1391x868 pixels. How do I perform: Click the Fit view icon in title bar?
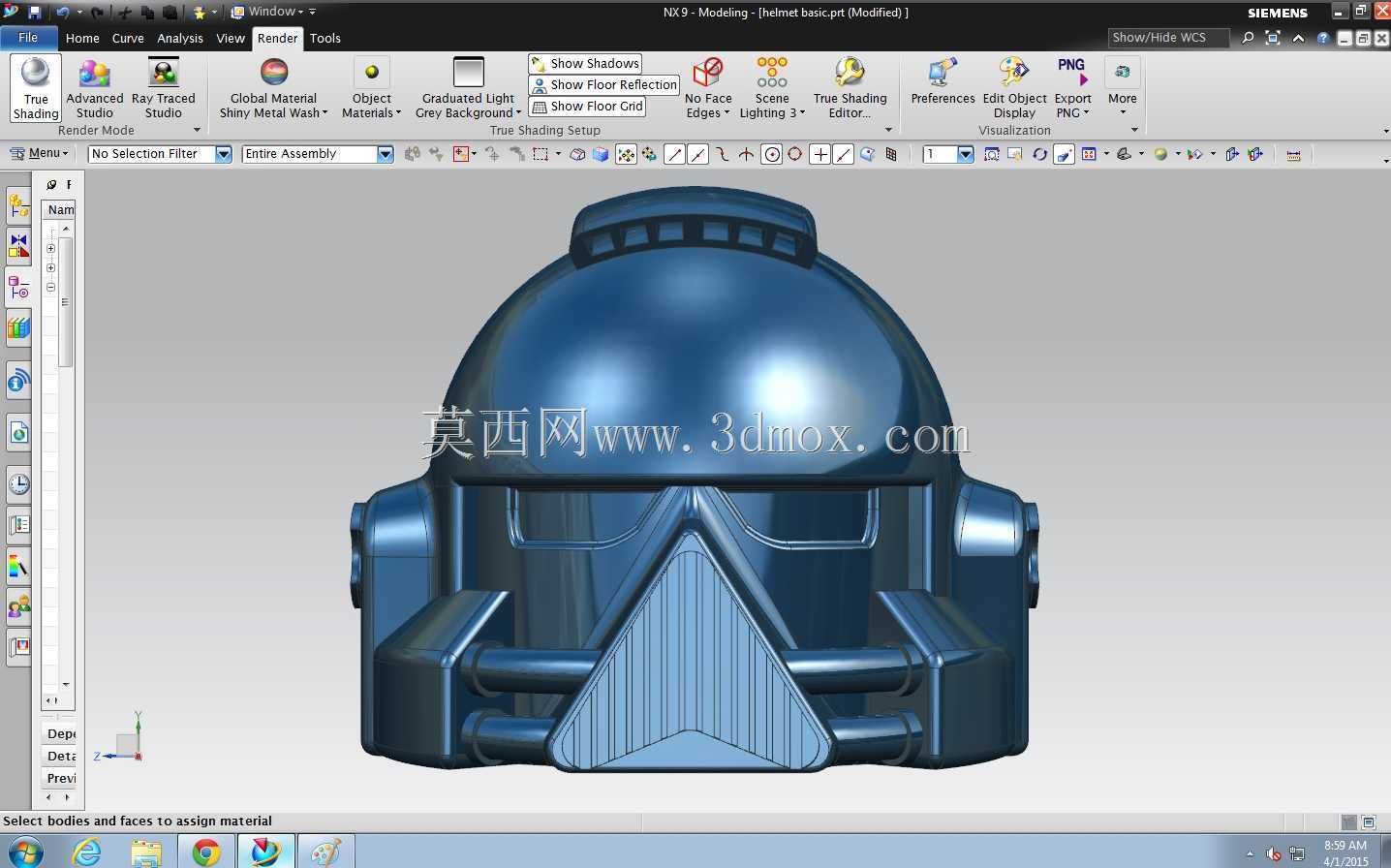(x=1273, y=38)
